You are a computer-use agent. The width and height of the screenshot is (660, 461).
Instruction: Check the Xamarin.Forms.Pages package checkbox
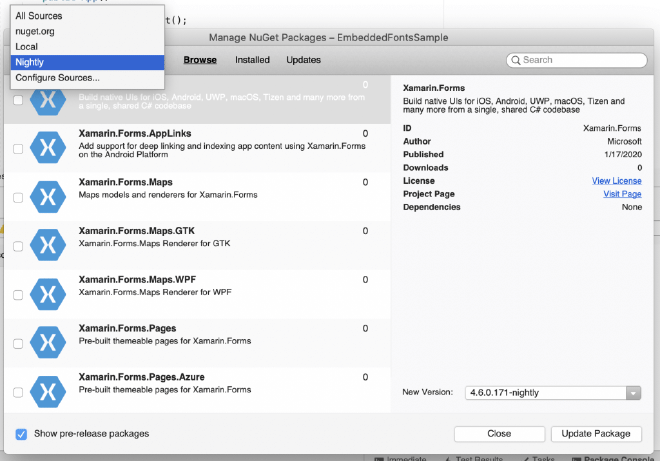(18, 344)
